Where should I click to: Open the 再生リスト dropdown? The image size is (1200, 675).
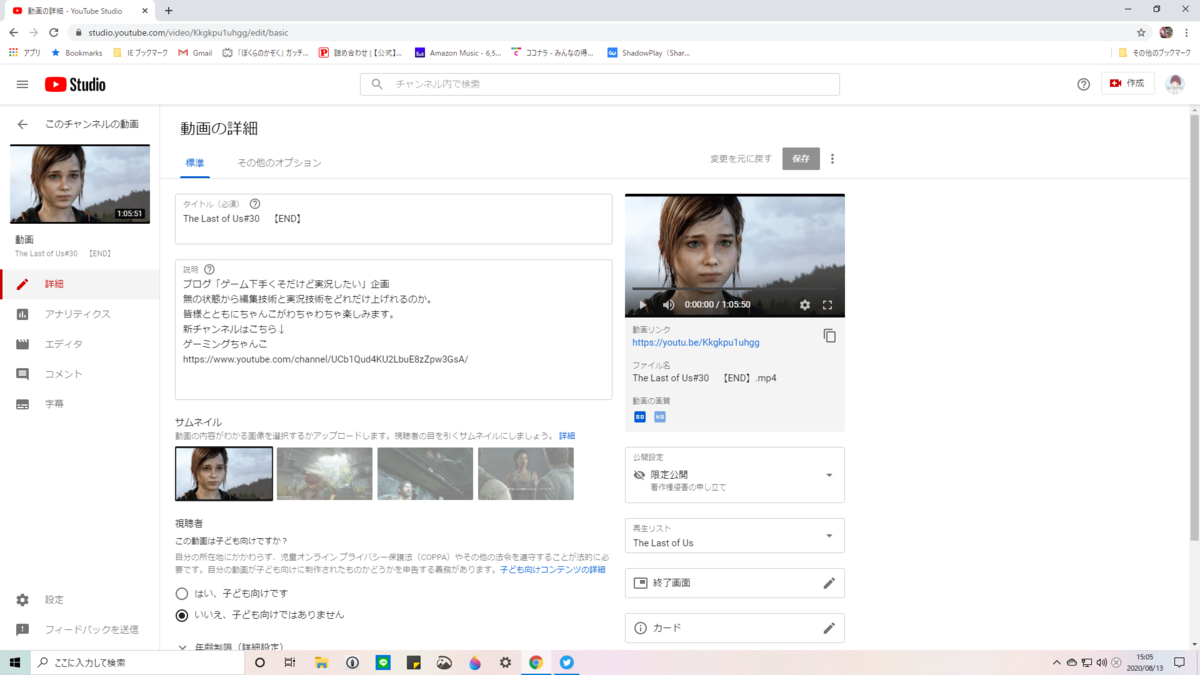pos(735,536)
